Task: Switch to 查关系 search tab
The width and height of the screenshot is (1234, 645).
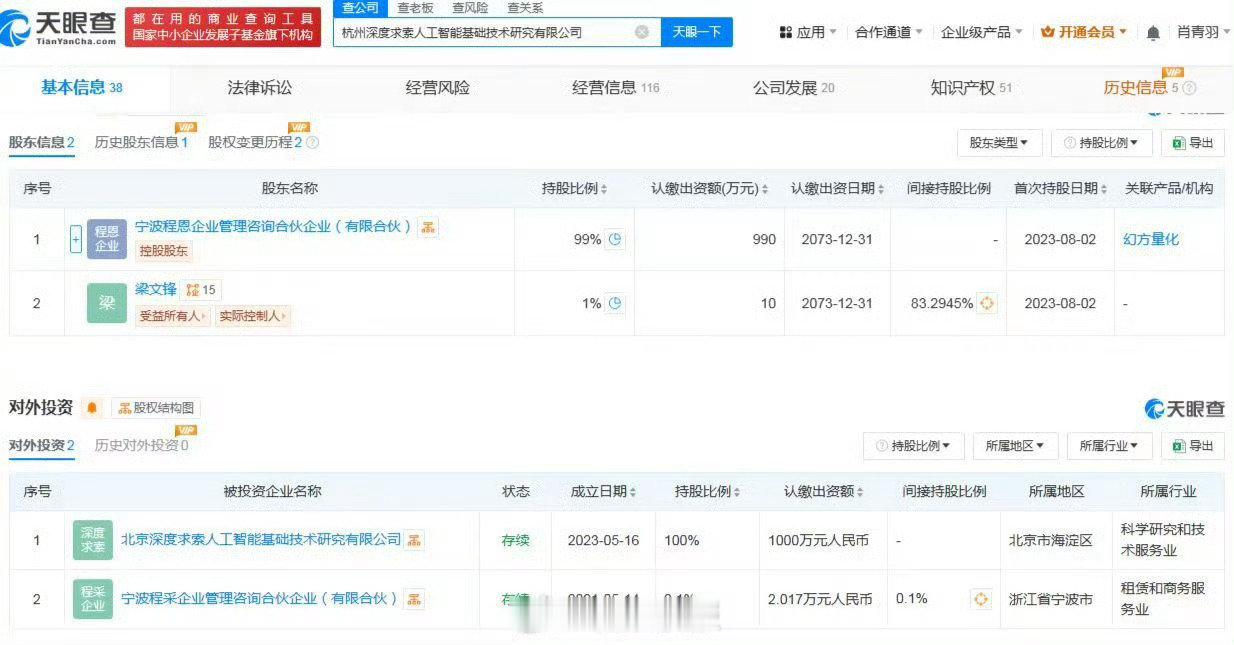Action: pyautogui.click(x=525, y=8)
